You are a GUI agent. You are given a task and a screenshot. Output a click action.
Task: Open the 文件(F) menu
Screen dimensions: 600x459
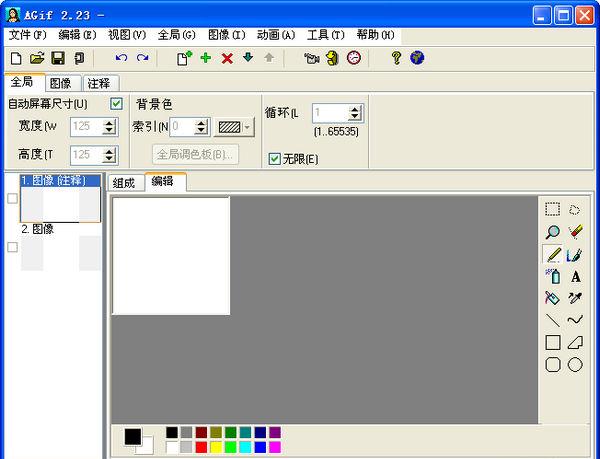pyautogui.click(x=27, y=35)
